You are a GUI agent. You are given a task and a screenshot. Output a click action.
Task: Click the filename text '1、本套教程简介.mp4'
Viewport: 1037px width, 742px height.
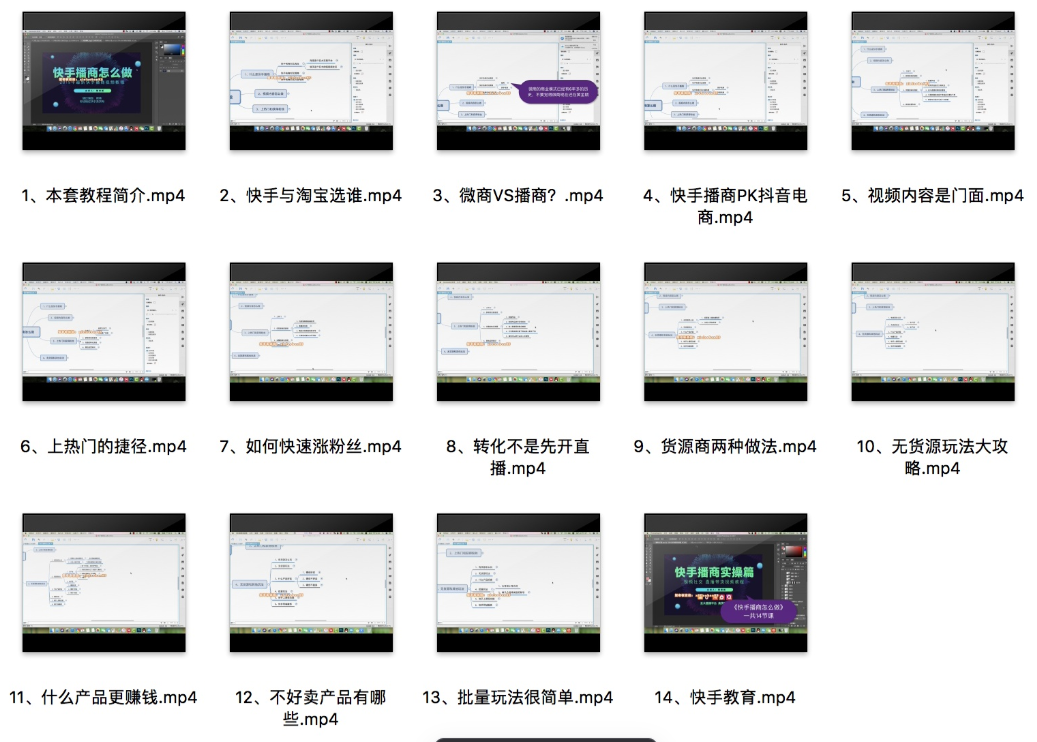click(x=103, y=196)
